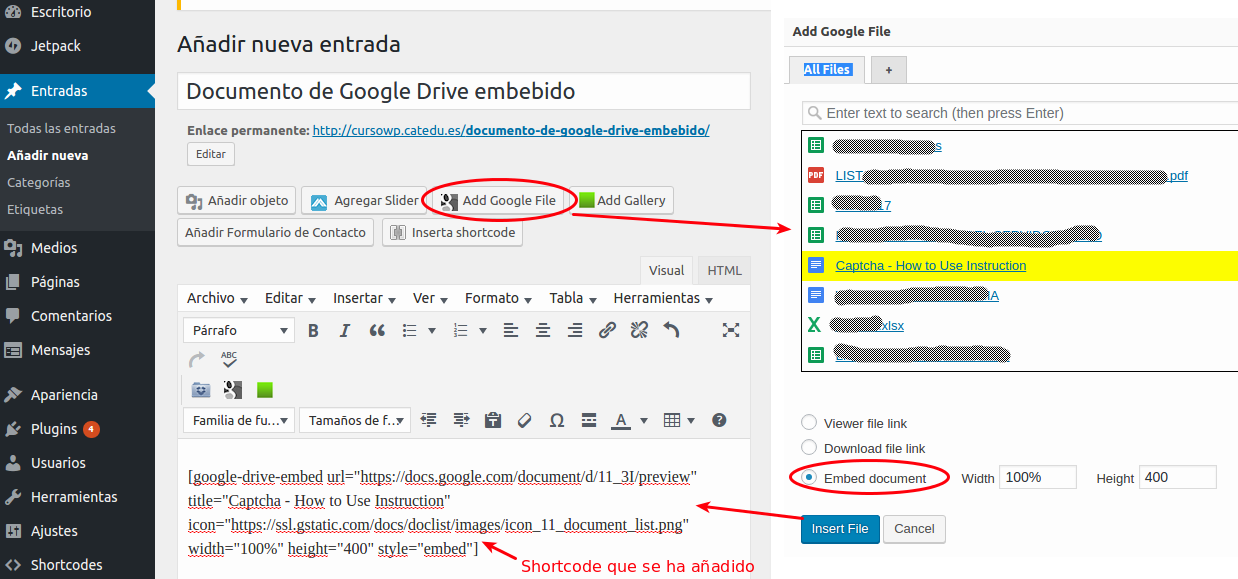Cancel the Add Google File dialog

pyautogui.click(x=914, y=529)
